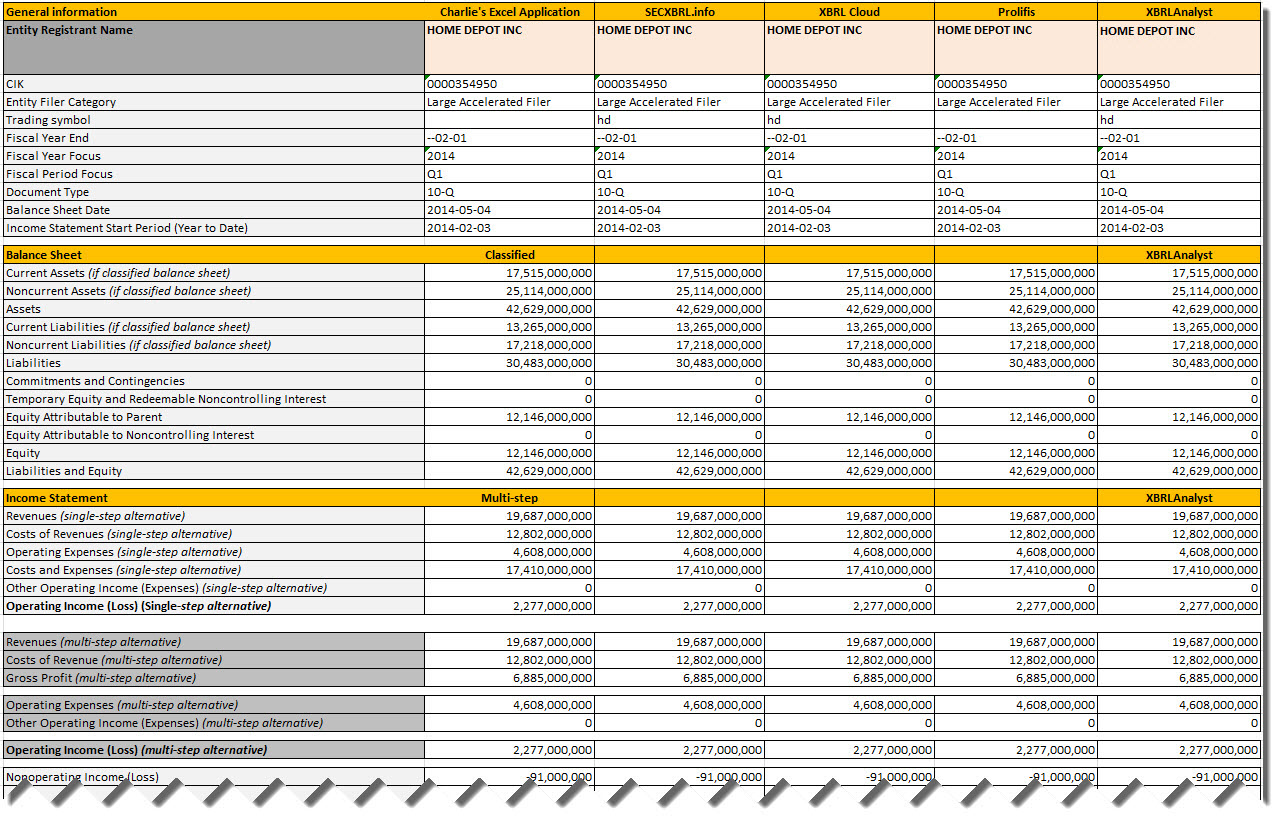The width and height of the screenshot is (1278, 818).
Task: Select the "General information" header cell
Action: [x=214, y=12]
